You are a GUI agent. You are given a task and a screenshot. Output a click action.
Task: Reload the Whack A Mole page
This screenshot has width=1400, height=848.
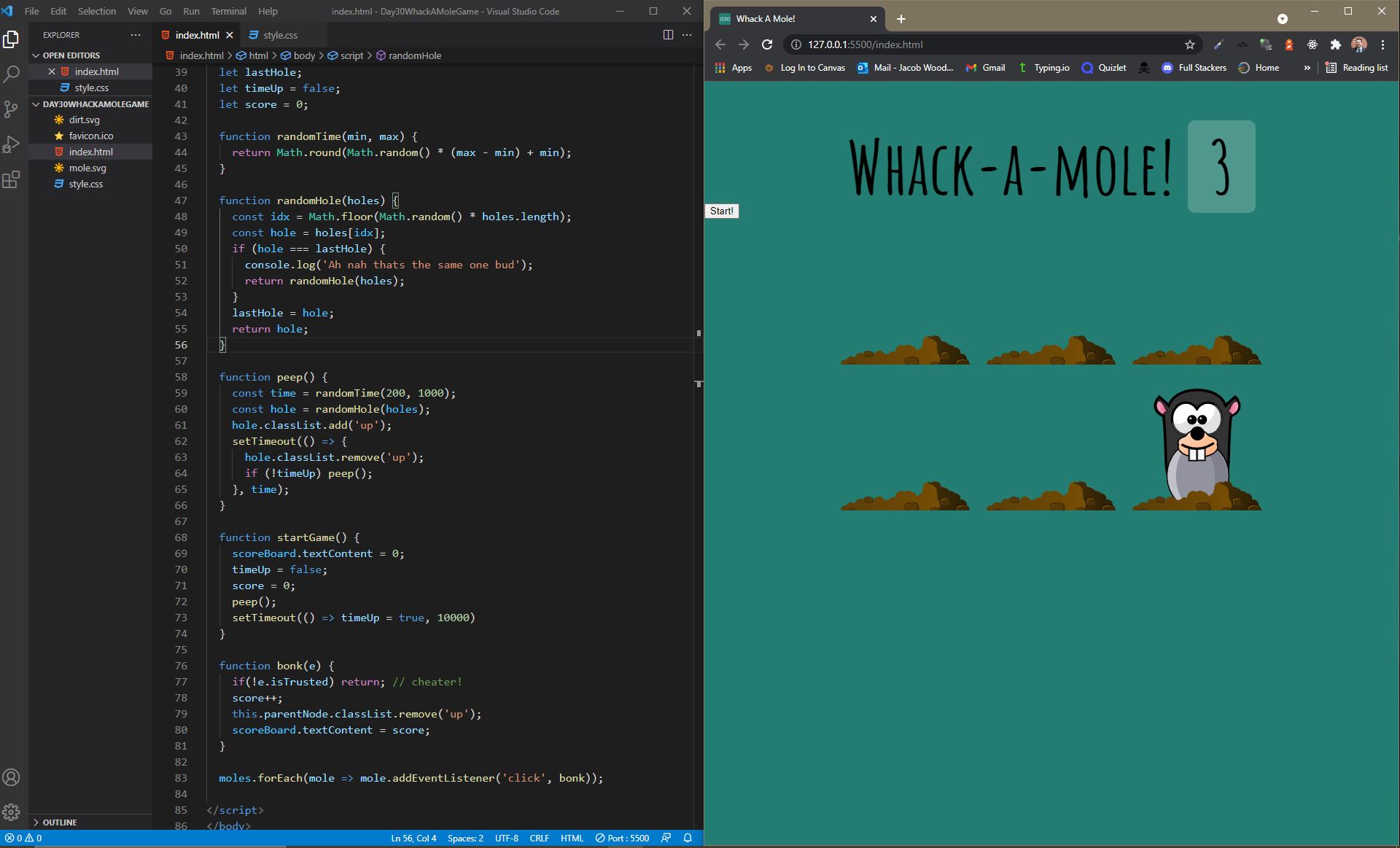(767, 44)
